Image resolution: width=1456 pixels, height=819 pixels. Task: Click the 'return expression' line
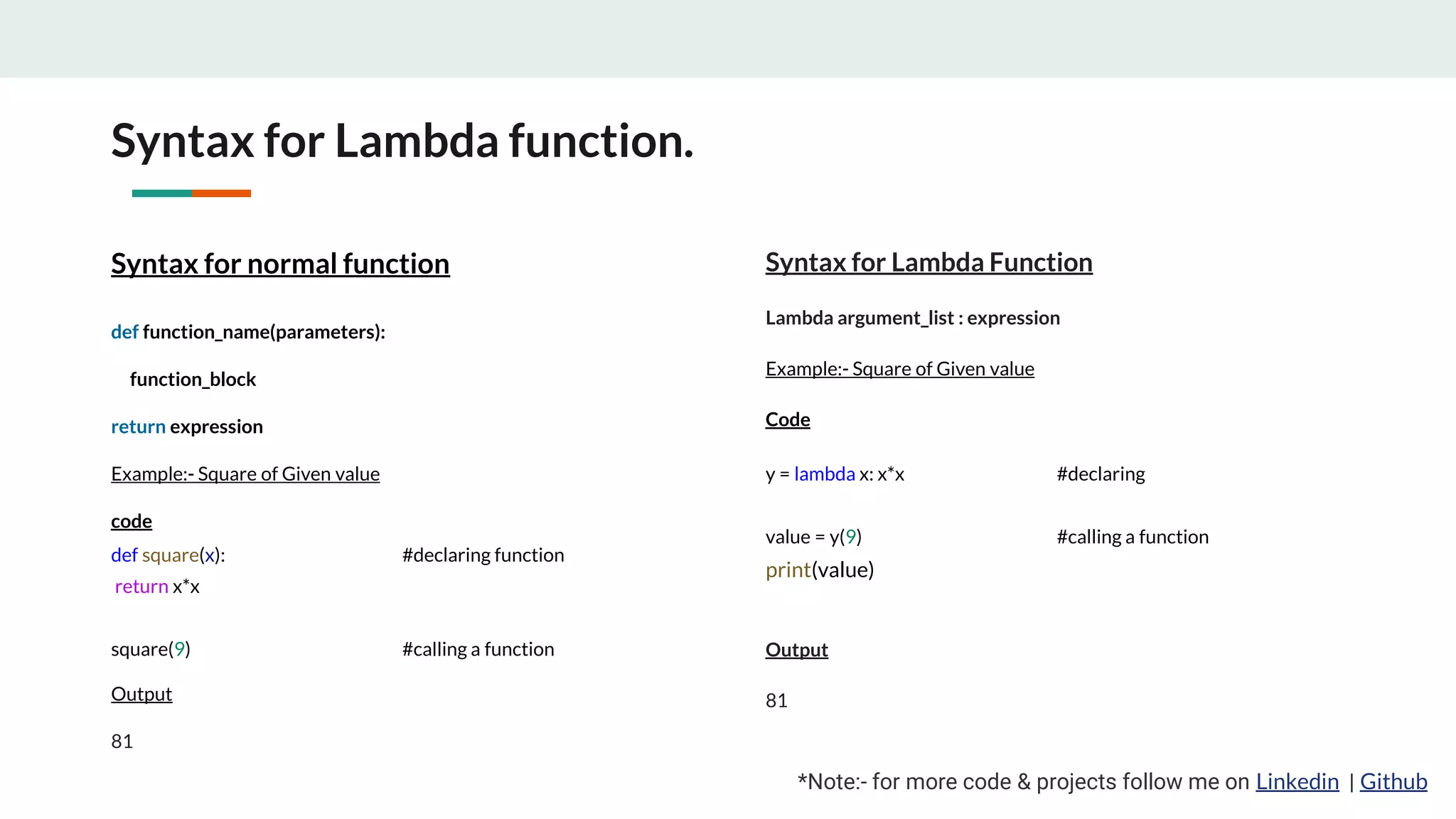pyautogui.click(x=187, y=427)
